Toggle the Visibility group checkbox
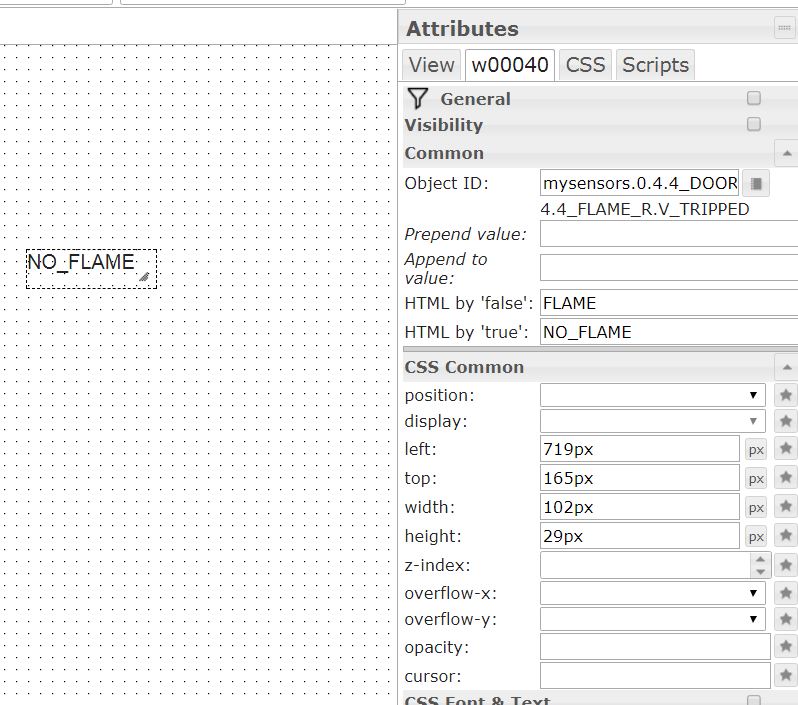 [754, 124]
